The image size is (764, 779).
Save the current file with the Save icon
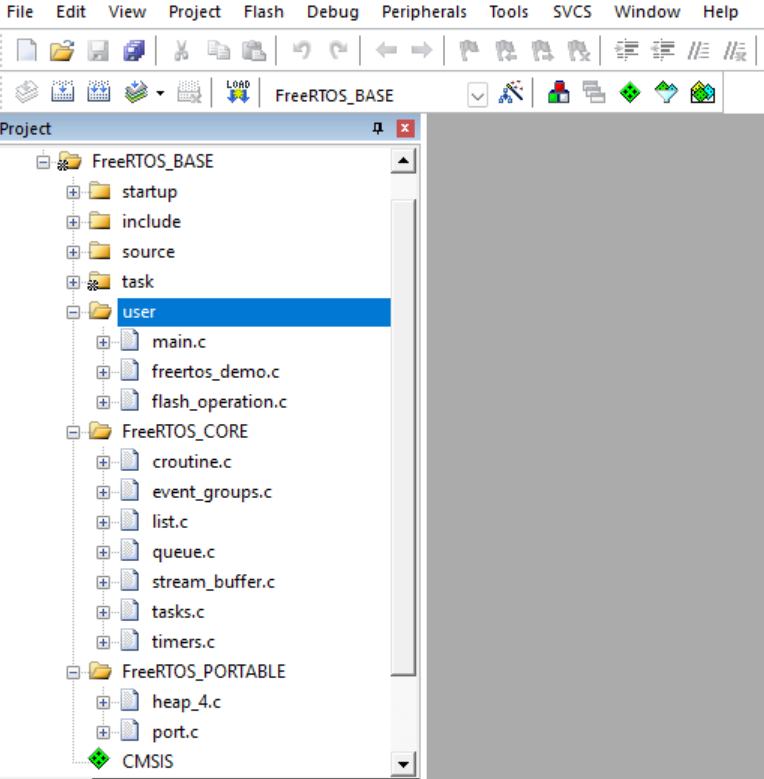[x=98, y=50]
